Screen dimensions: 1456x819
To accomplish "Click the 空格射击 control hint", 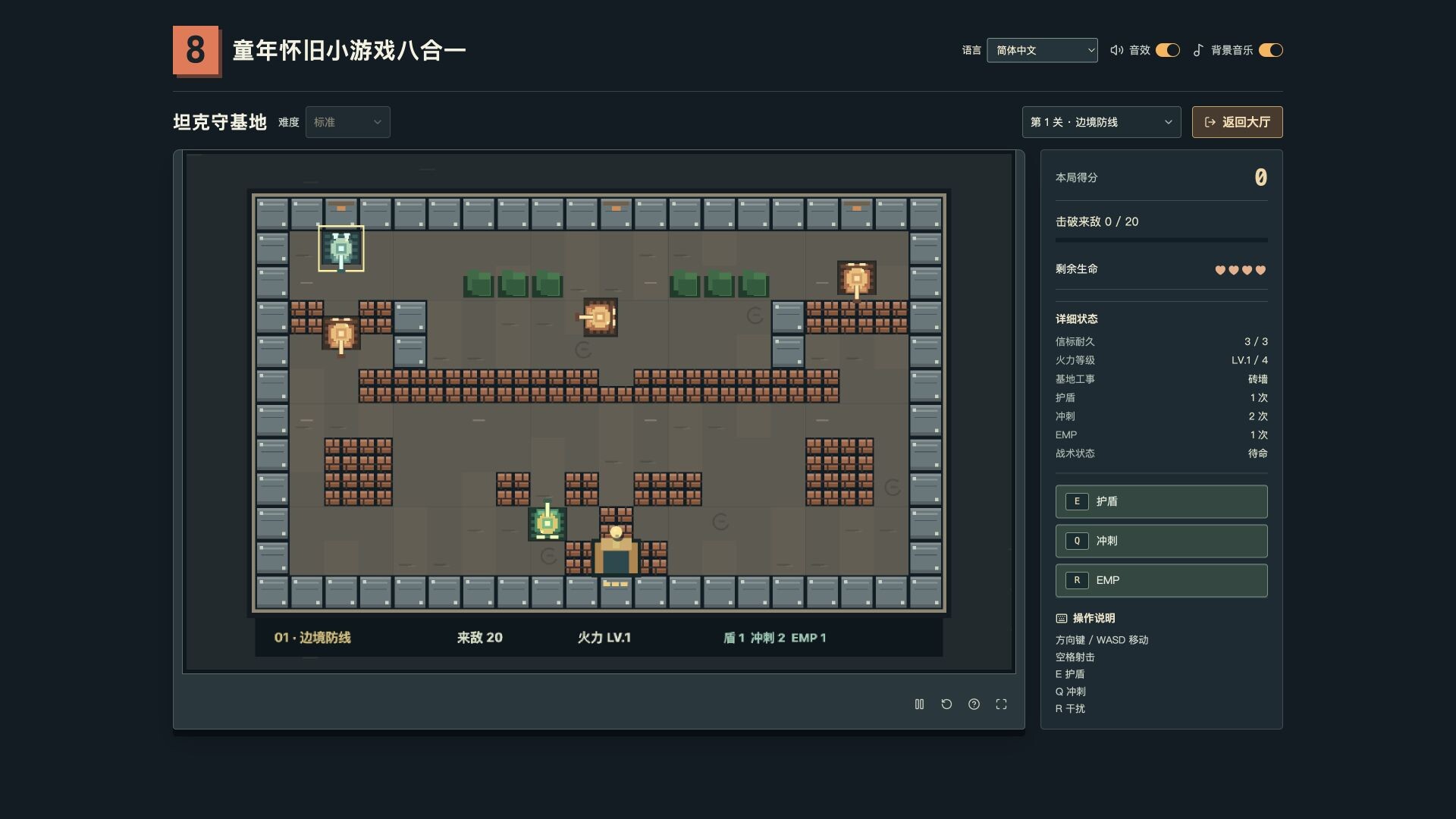I will (x=1075, y=657).
